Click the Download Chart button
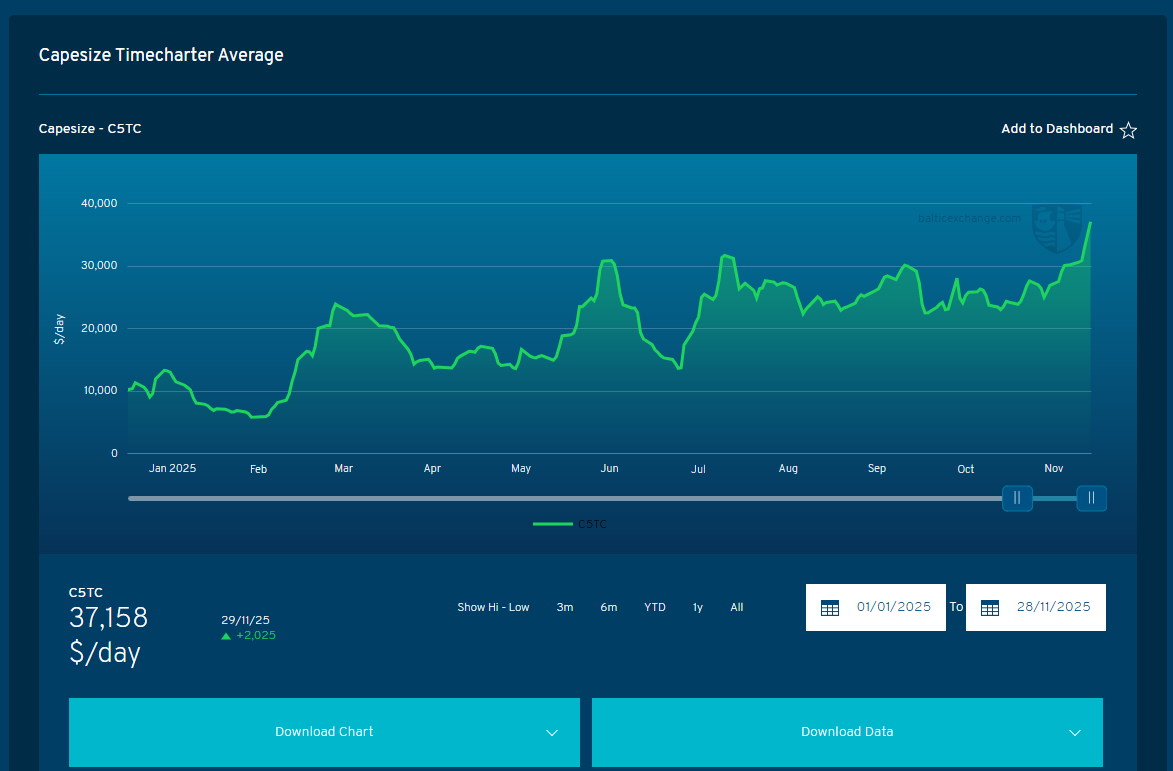The image size is (1173, 771). point(324,732)
